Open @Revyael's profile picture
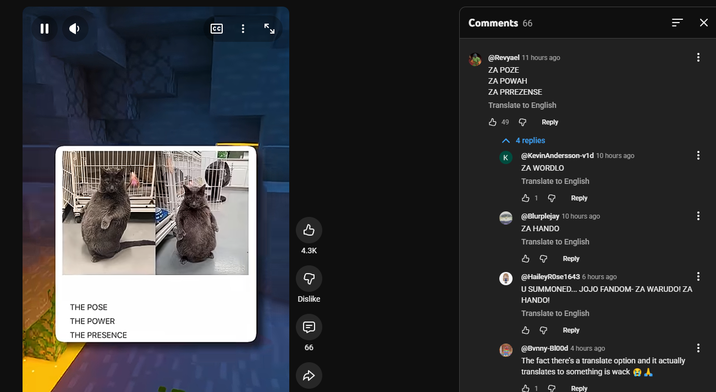The width and height of the screenshot is (716, 392). click(475, 59)
